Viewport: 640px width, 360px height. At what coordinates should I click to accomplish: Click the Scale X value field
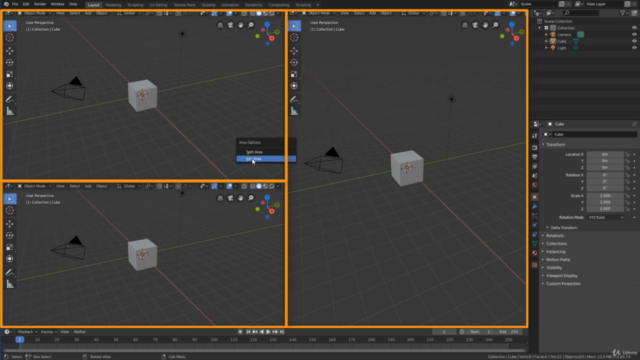pyautogui.click(x=605, y=196)
